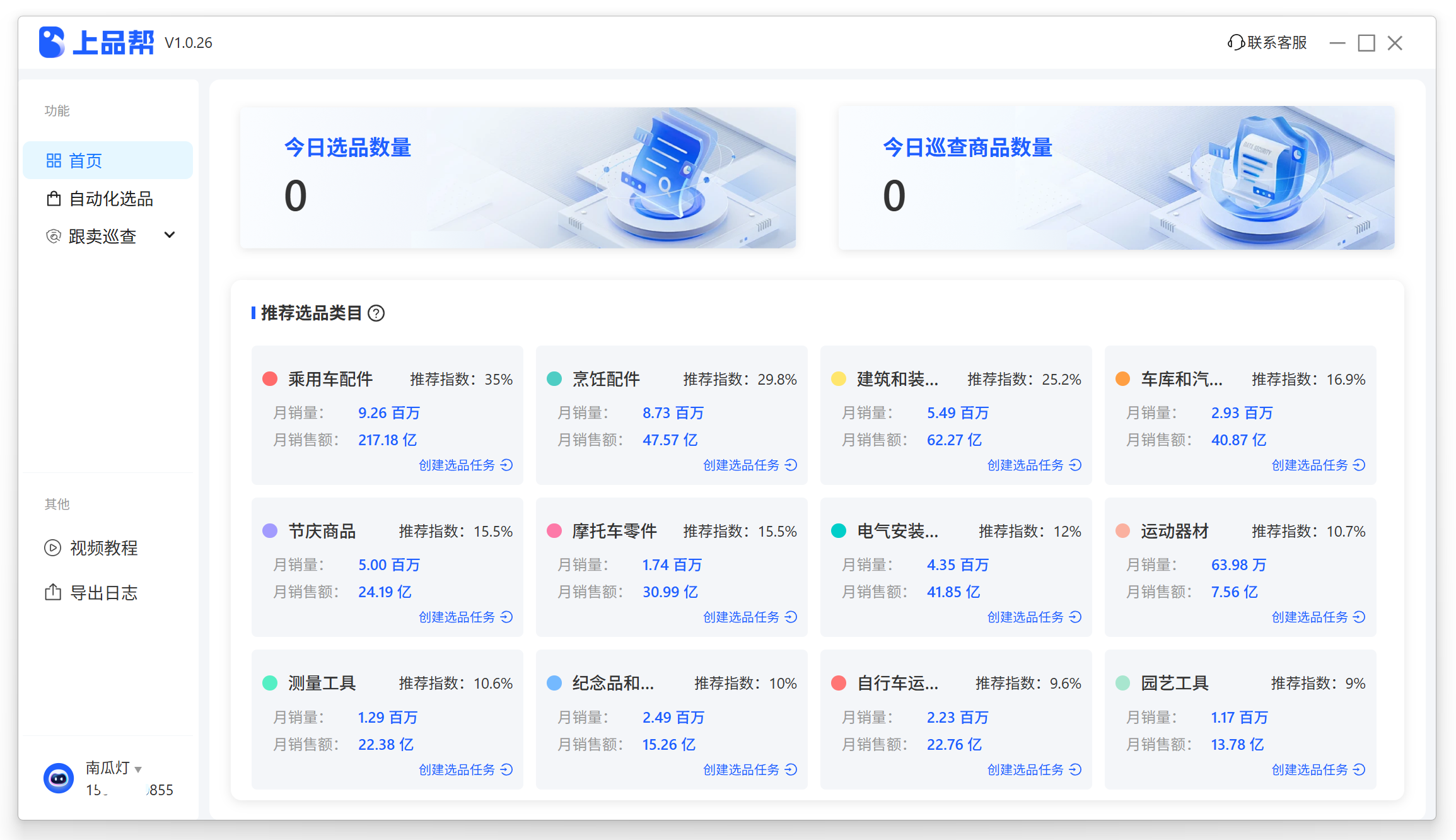Click the arrow icon on the 烹饪配件 task link

point(791,465)
